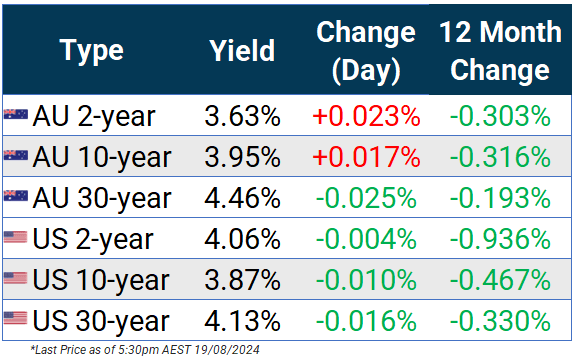Select the Yield column header
The image size is (573, 362).
242,50
